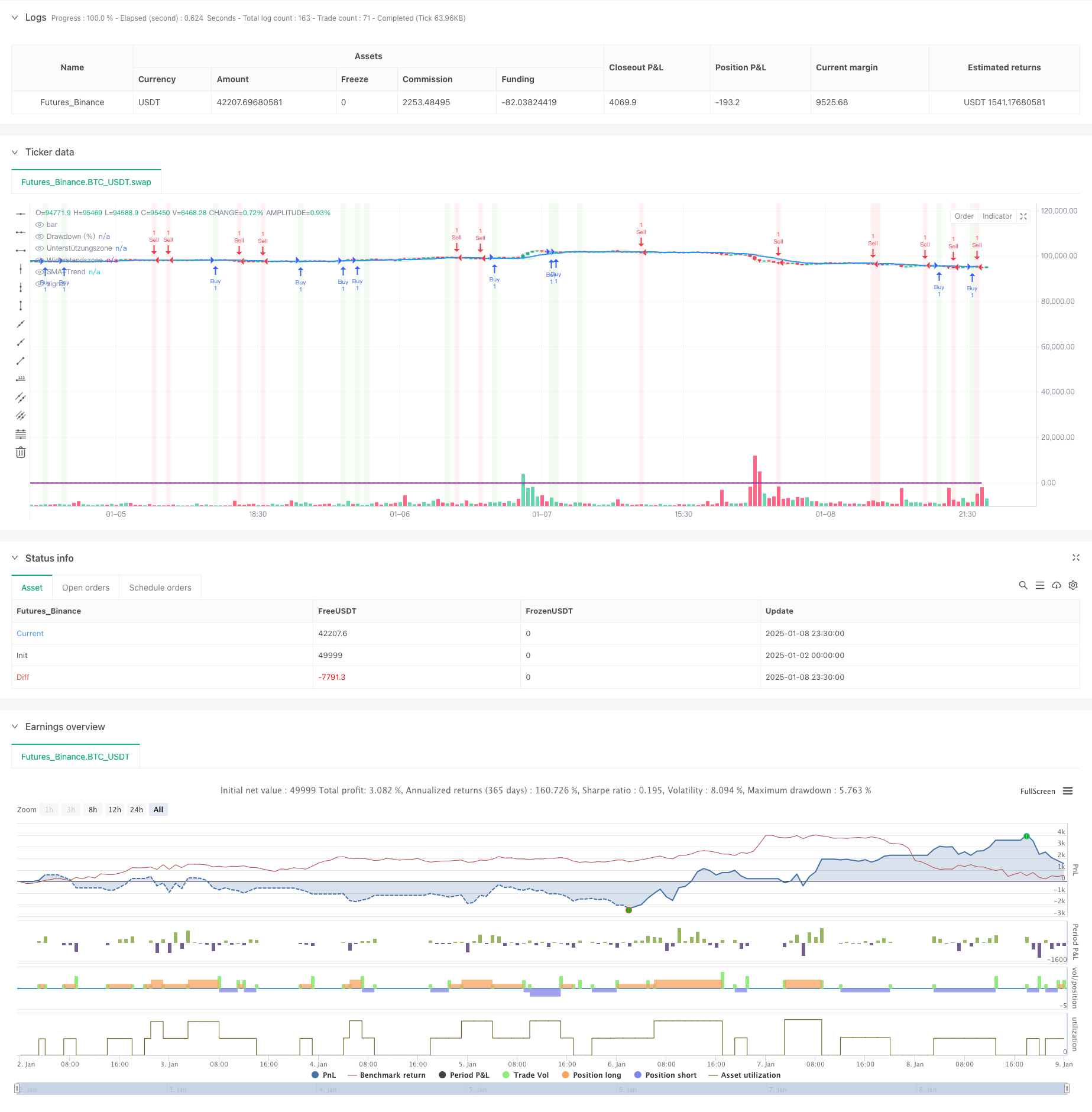The height and width of the screenshot is (1112, 1092).
Task: Select the price line 123 tool
Action: [x=21, y=379]
